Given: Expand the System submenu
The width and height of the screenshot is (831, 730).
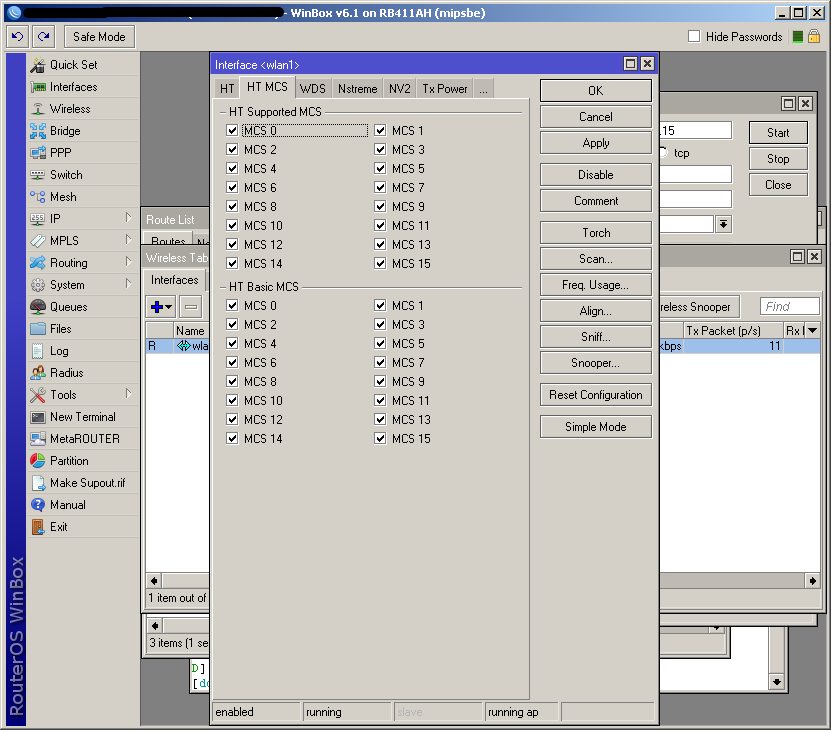Looking at the screenshot, I should tap(128, 284).
